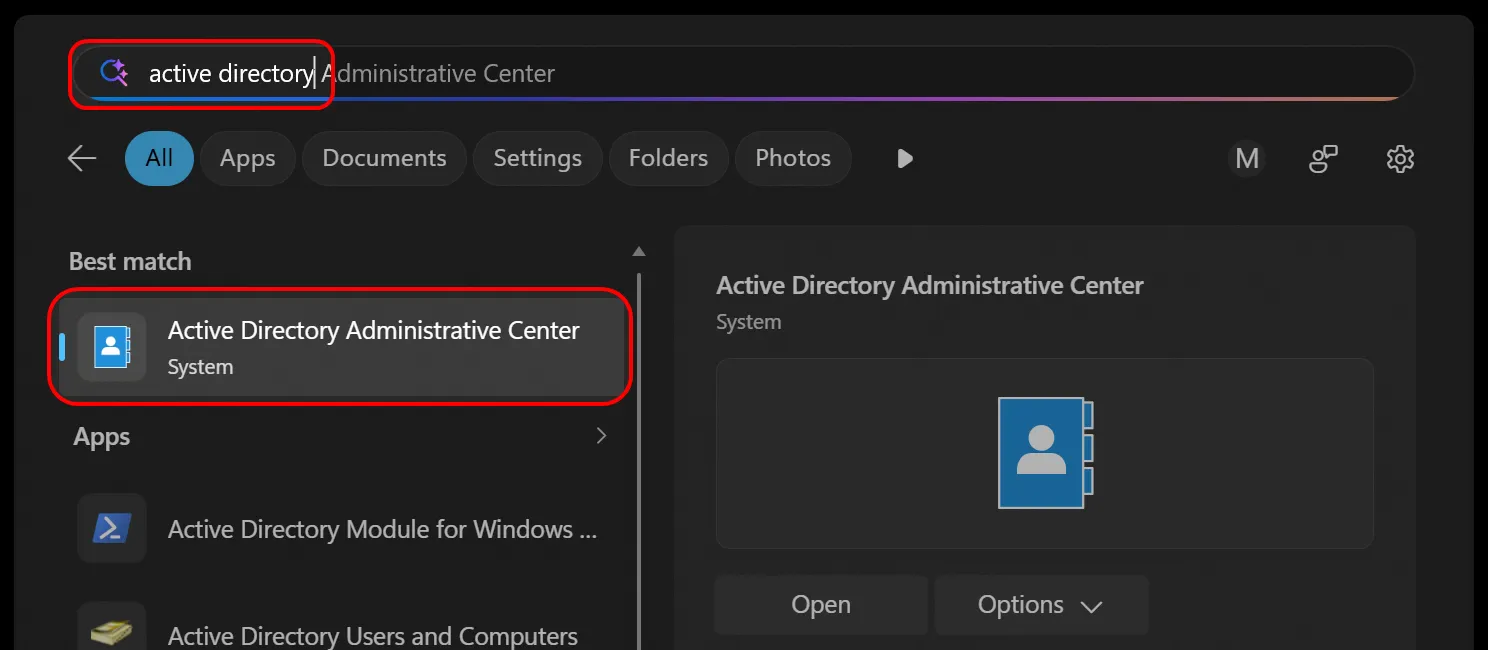Open search settings gear icon

point(1400,158)
